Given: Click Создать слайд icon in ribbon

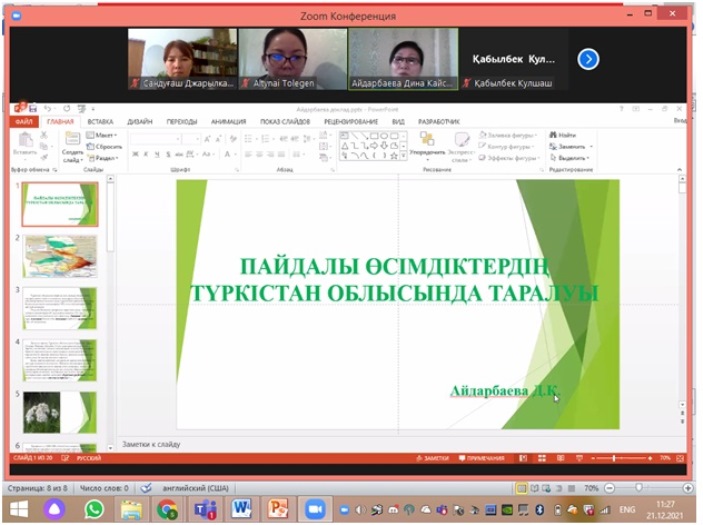Looking at the screenshot, I should point(72,145).
